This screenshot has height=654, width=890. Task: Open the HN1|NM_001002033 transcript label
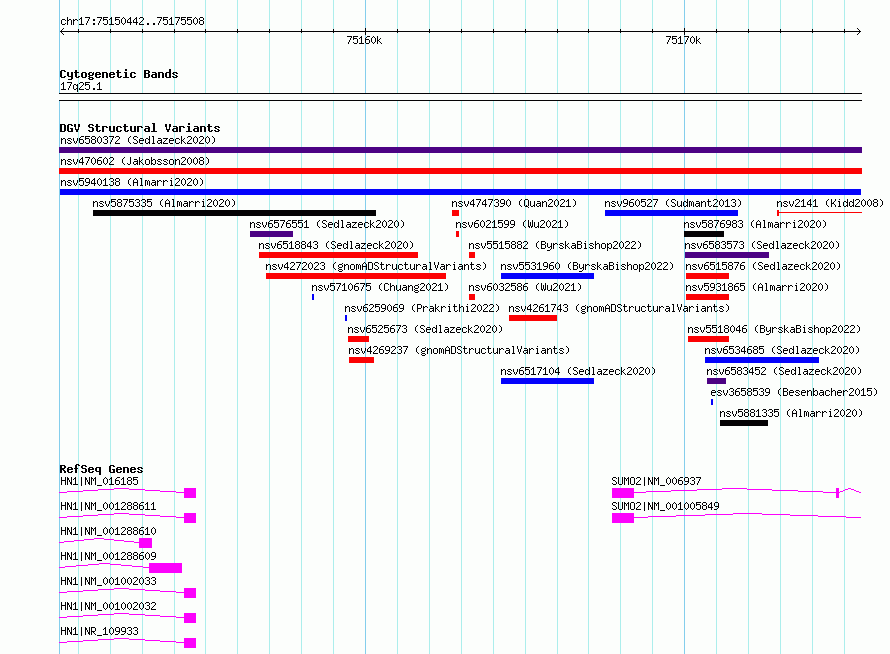point(108,581)
